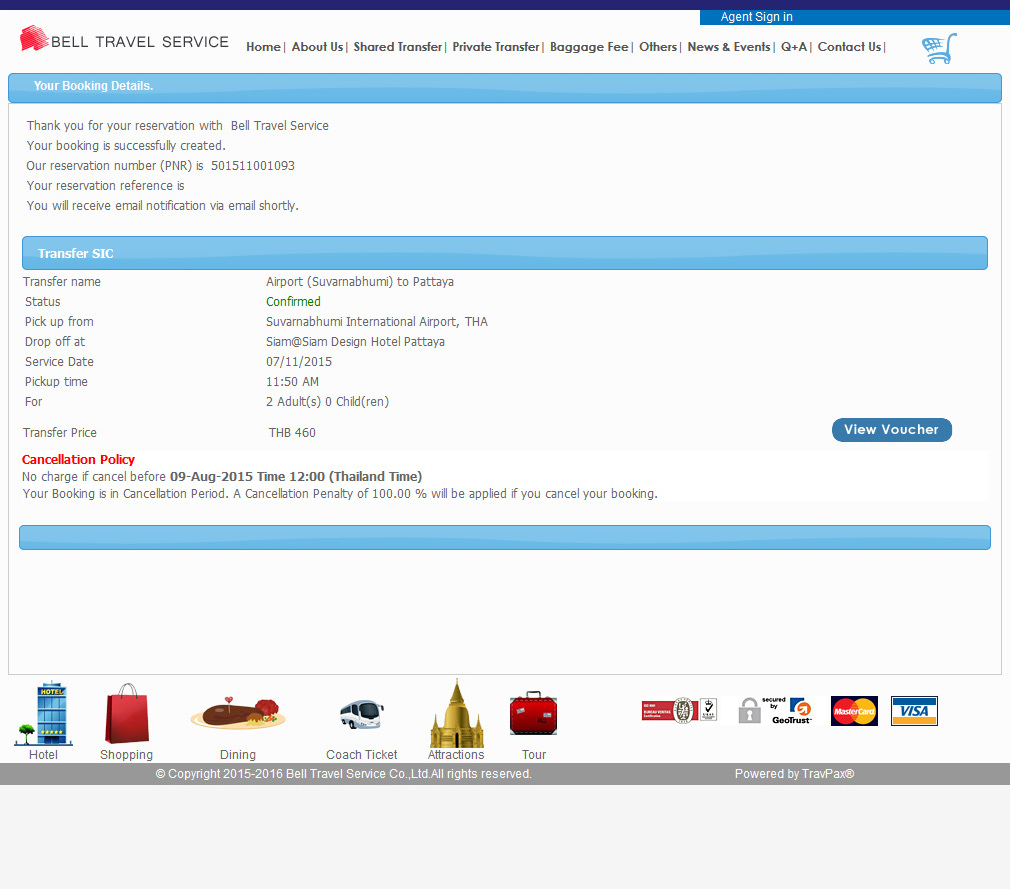Click the green Confirmed status text
Screen dimensions: 1010x889
tap(293, 301)
